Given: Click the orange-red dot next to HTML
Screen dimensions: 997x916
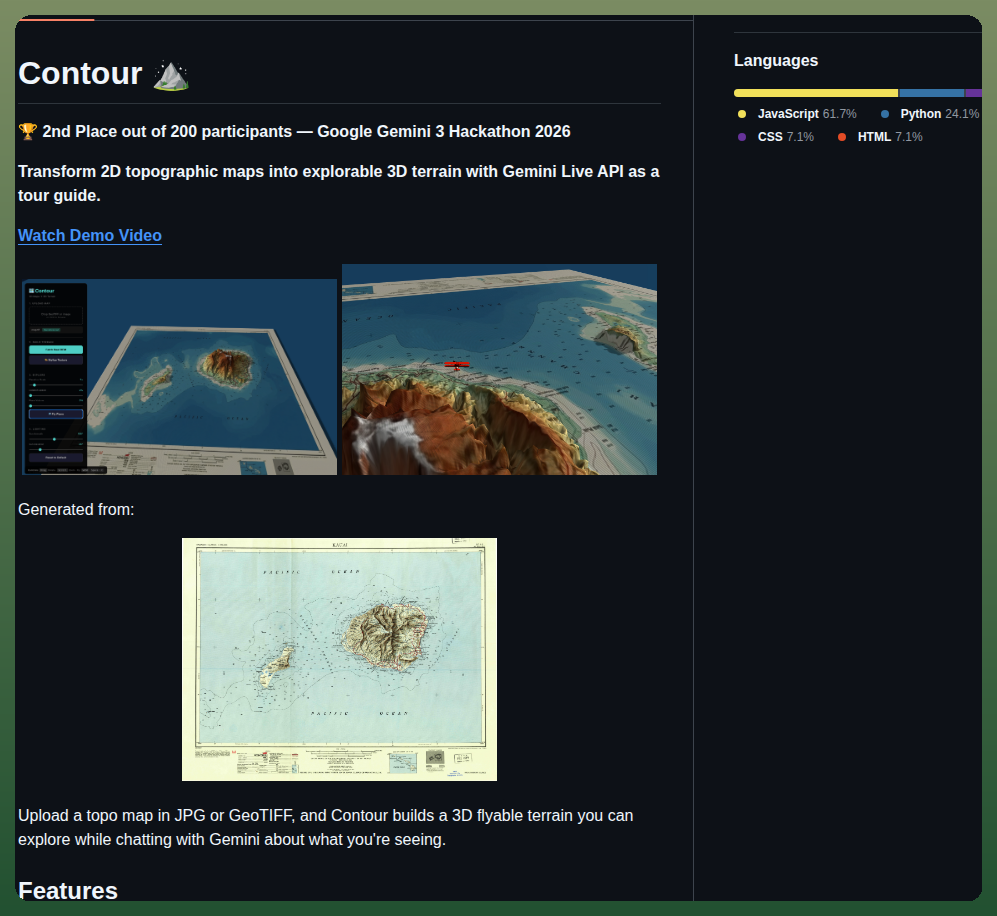Looking at the screenshot, I should [841, 137].
